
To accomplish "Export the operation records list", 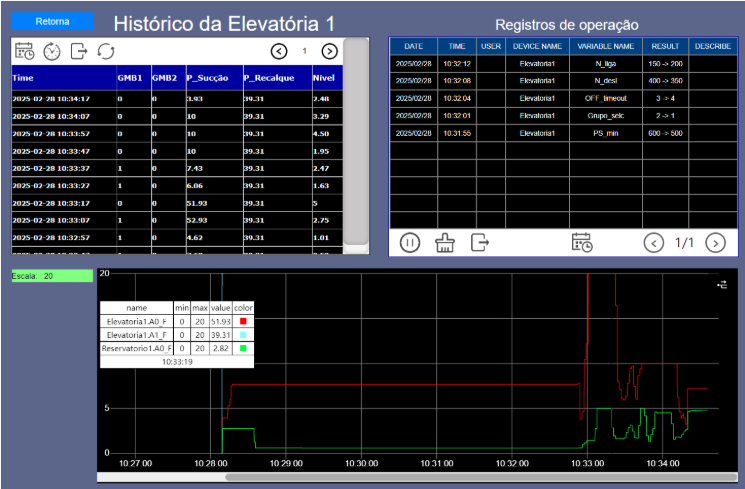I will pos(480,242).
